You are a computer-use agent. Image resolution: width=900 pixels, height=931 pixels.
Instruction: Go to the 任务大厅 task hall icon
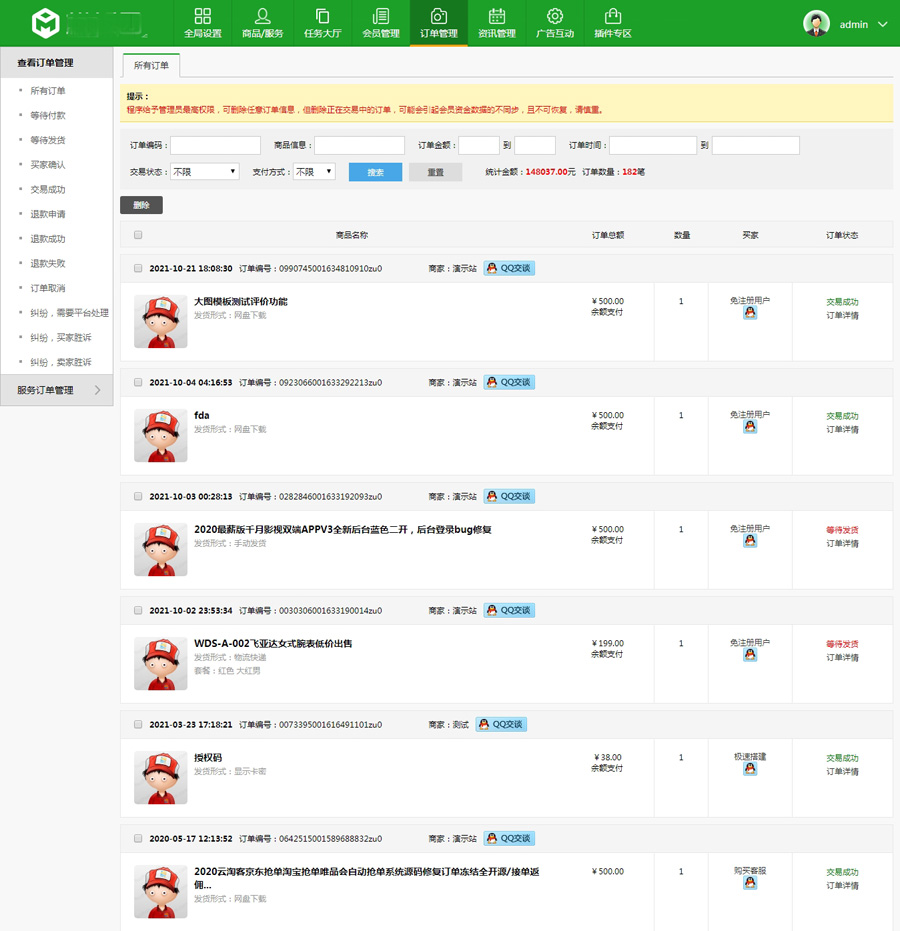tap(322, 17)
